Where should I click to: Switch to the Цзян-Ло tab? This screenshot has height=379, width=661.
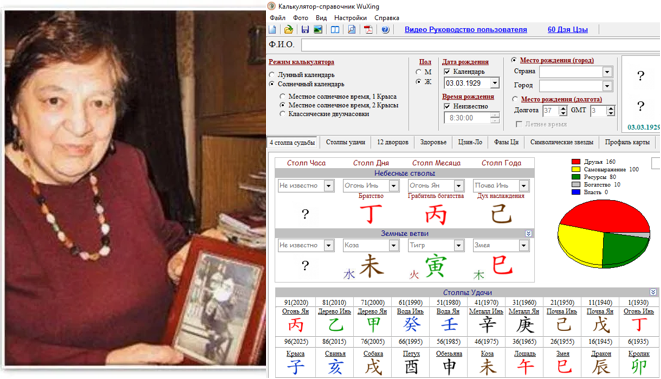[470, 142]
